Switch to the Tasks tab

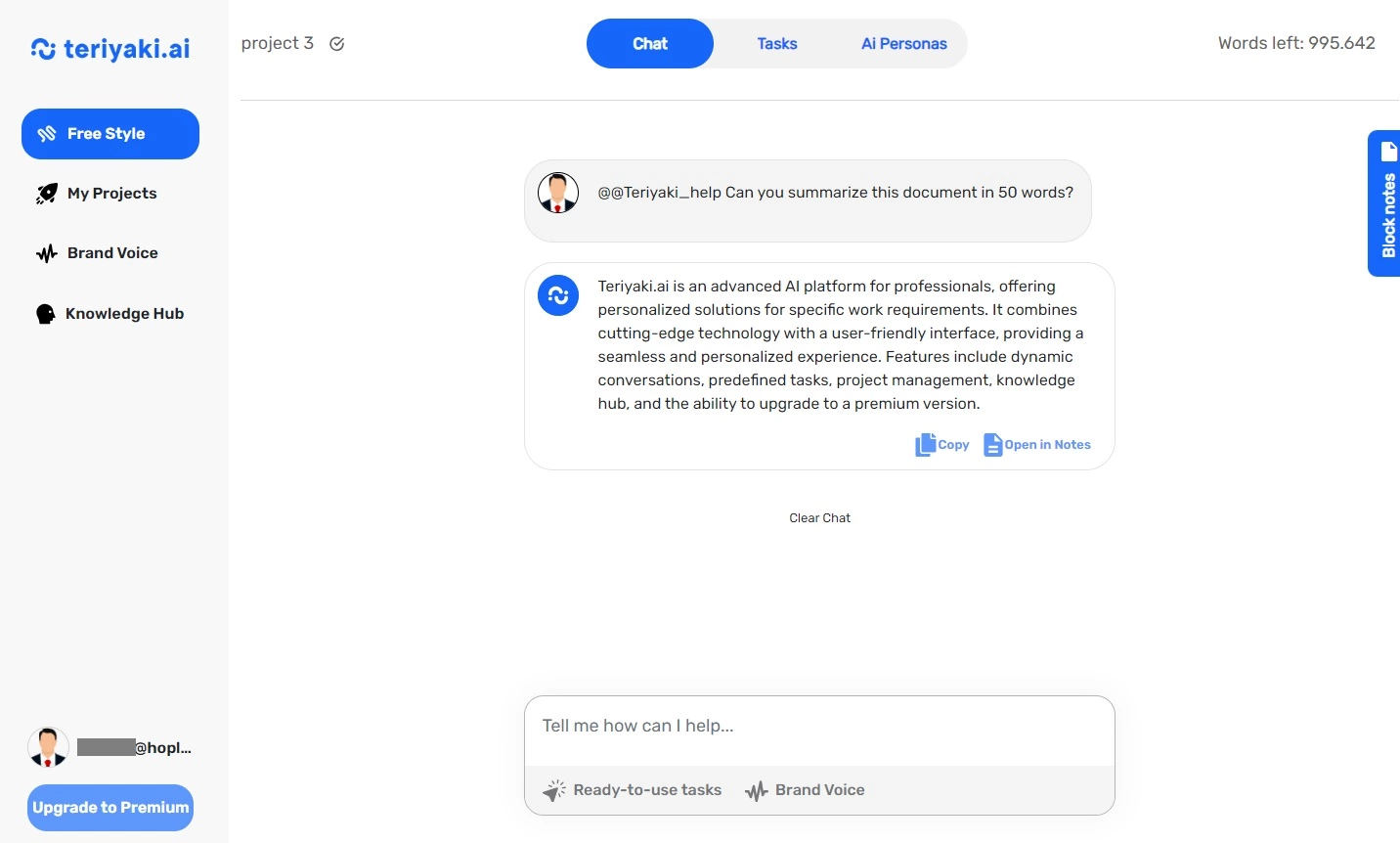(777, 44)
